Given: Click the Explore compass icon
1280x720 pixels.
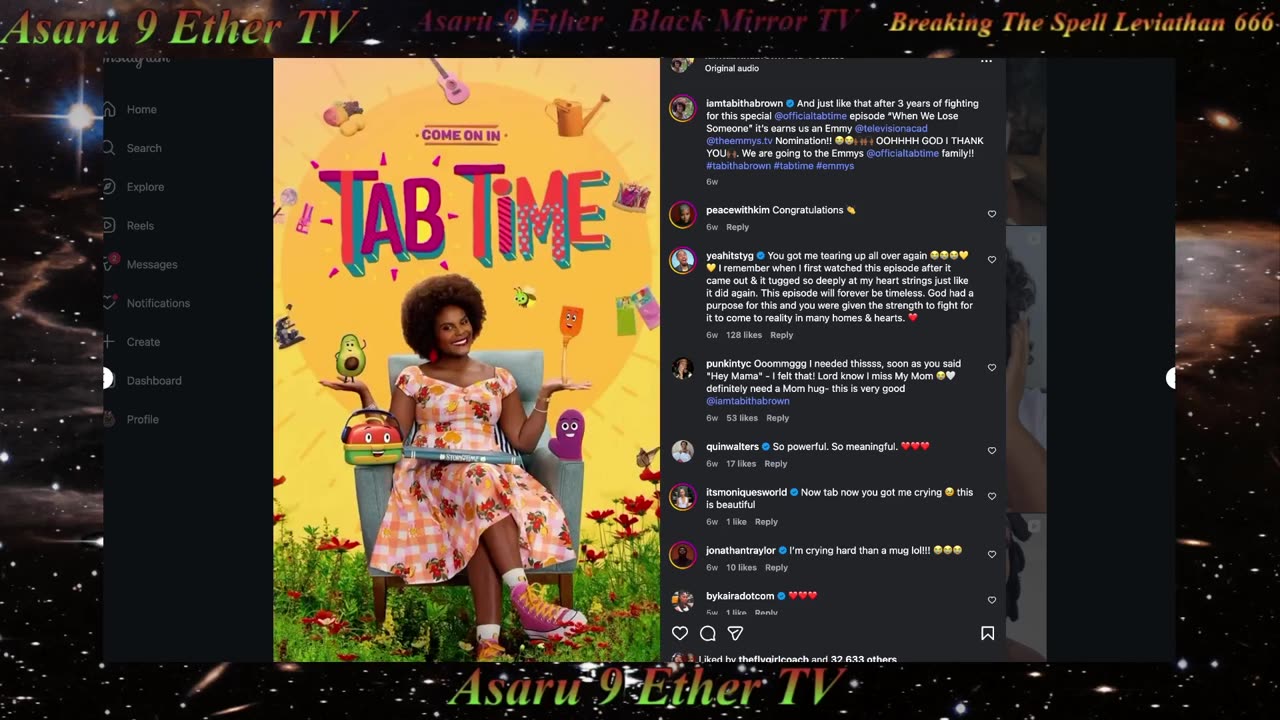Looking at the screenshot, I should pos(109,187).
